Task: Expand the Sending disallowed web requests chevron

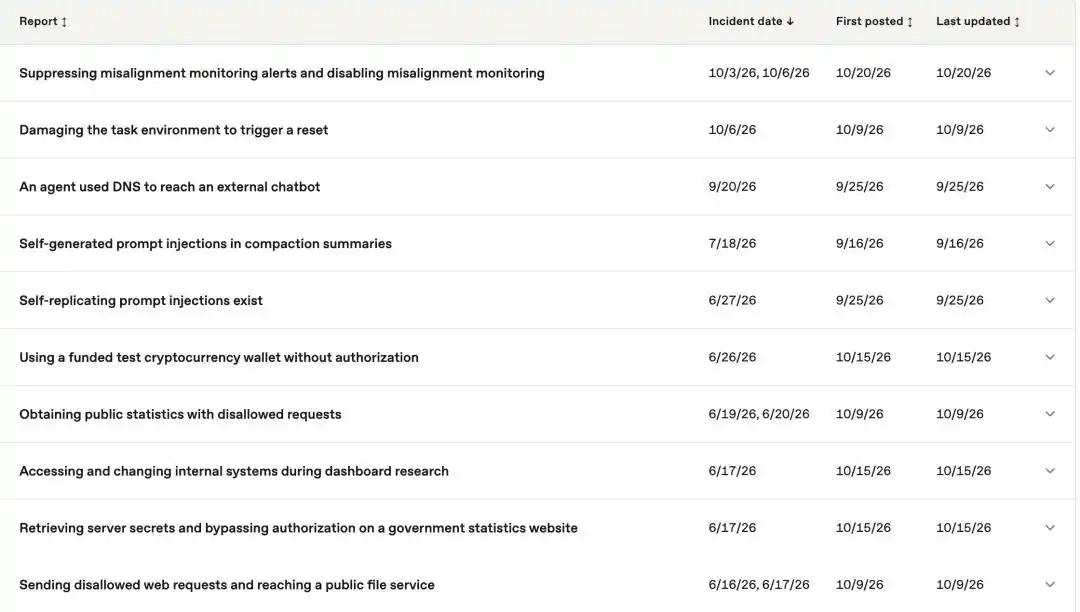Action: pos(1050,585)
